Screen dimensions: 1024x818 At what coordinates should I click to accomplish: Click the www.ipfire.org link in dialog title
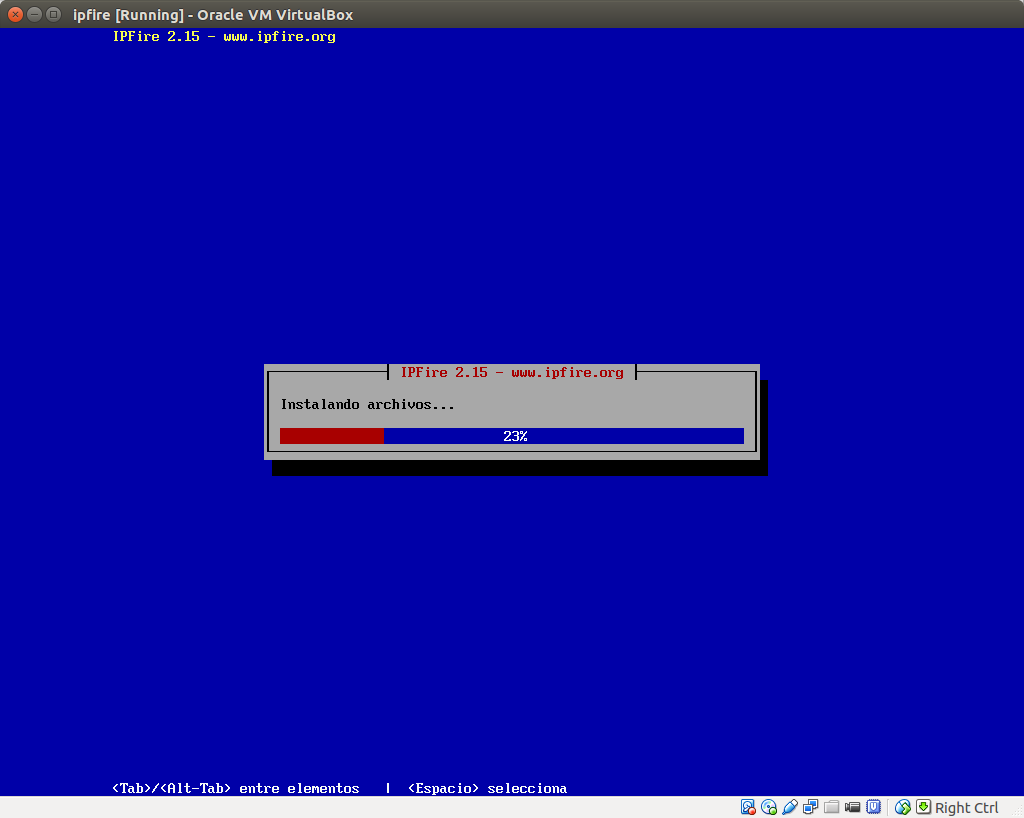(568, 372)
